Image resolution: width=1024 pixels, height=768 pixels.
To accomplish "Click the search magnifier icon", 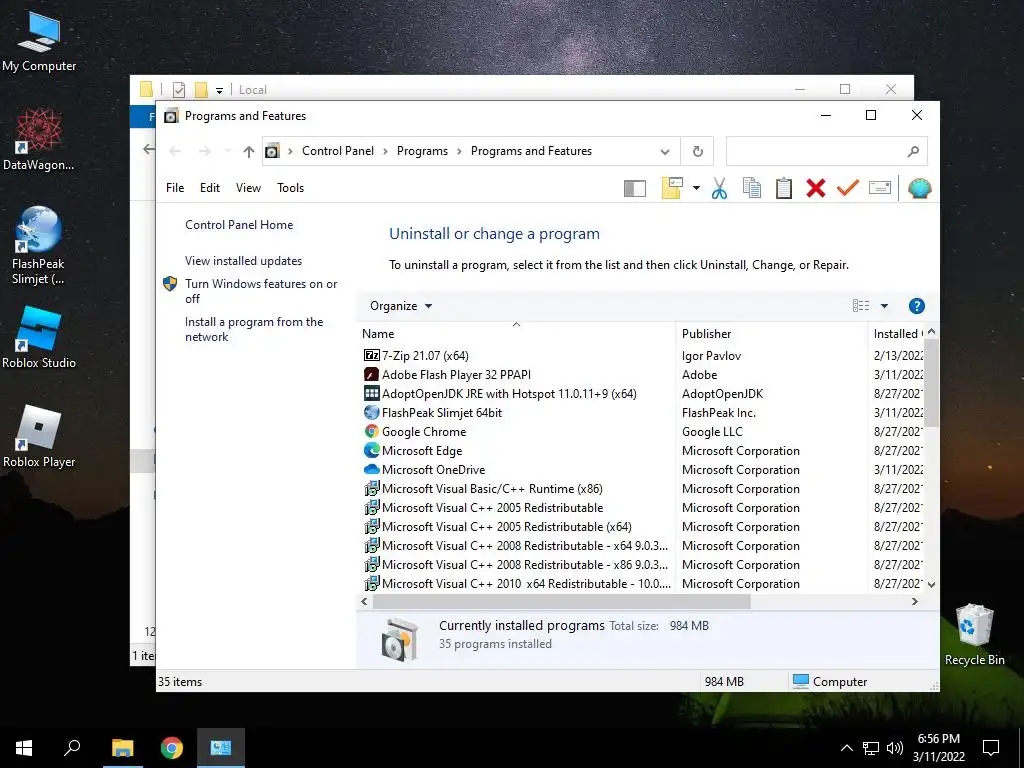I will (913, 152).
